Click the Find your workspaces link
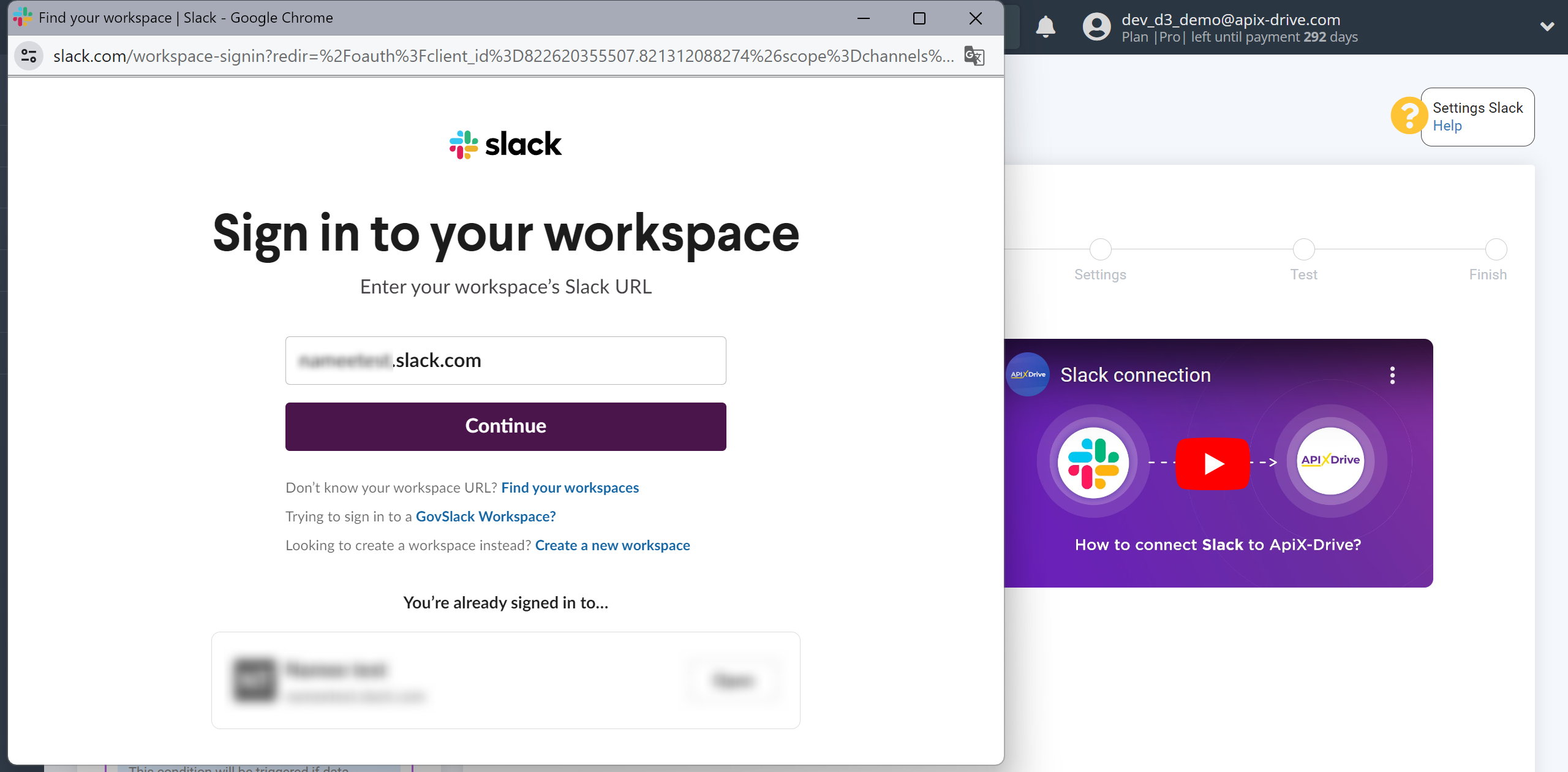Image resolution: width=1568 pixels, height=772 pixels. point(570,487)
